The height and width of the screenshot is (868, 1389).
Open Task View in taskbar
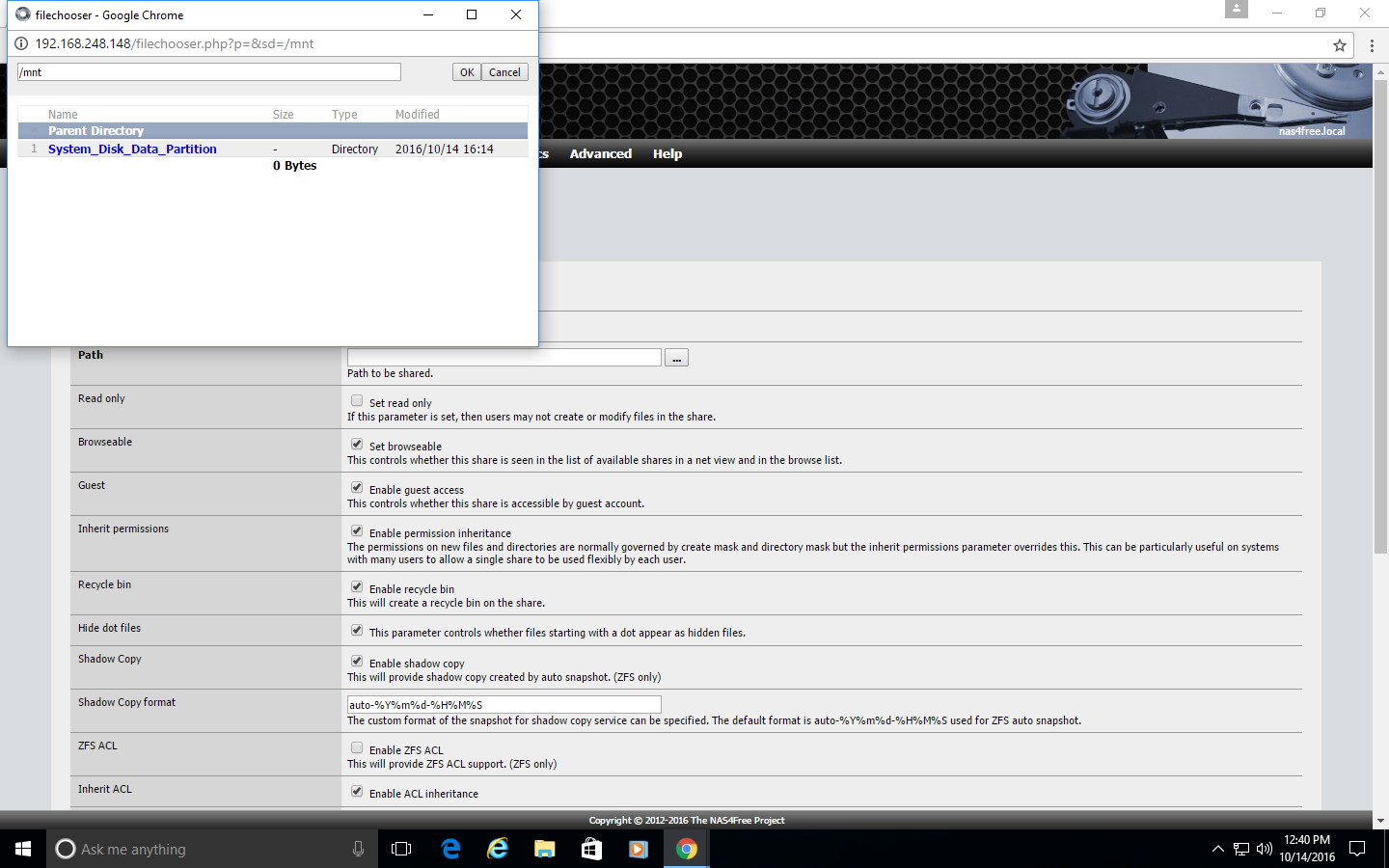click(x=401, y=849)
